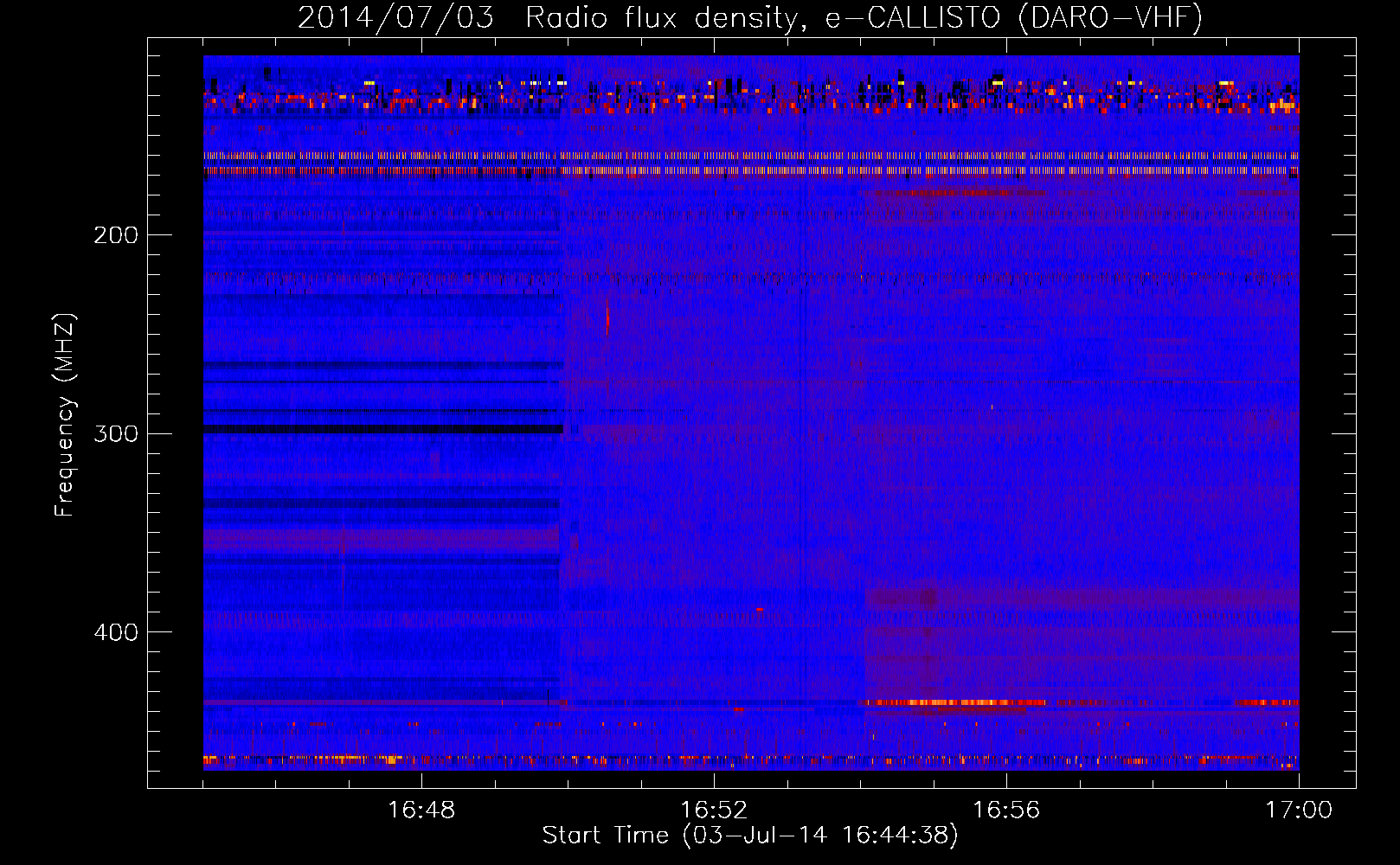Click the 17:00 time tick label
Image resolution: width=1400 pixels, height=865 pixels.
click(x=1299, y=810)
